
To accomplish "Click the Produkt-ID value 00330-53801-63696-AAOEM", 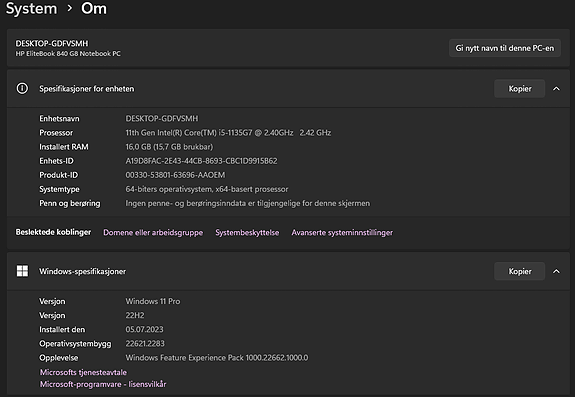I will point(175,175).
